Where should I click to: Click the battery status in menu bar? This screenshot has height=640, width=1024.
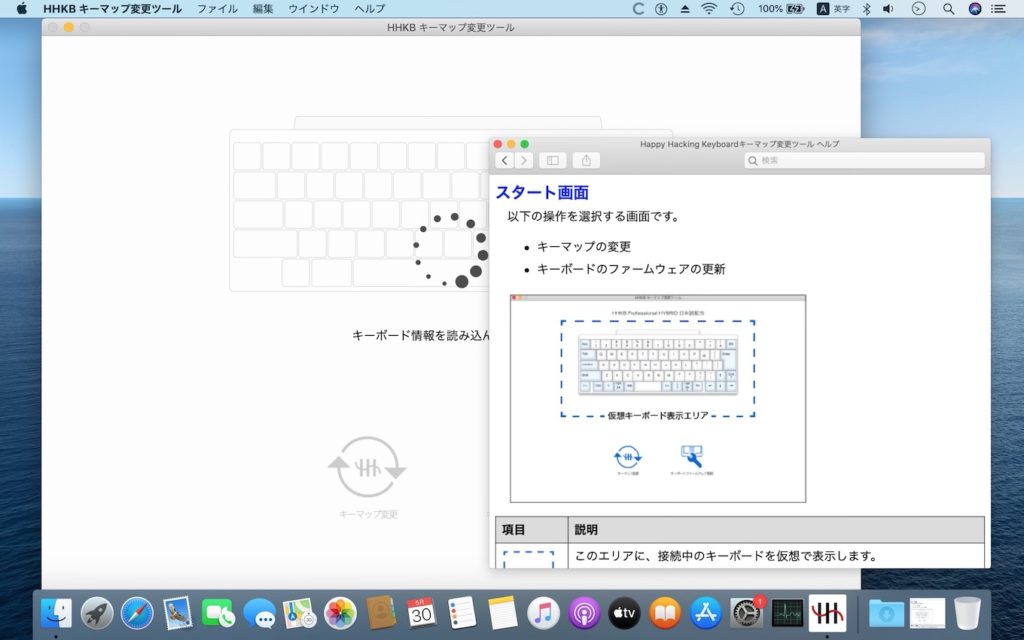tap(780, 8)
